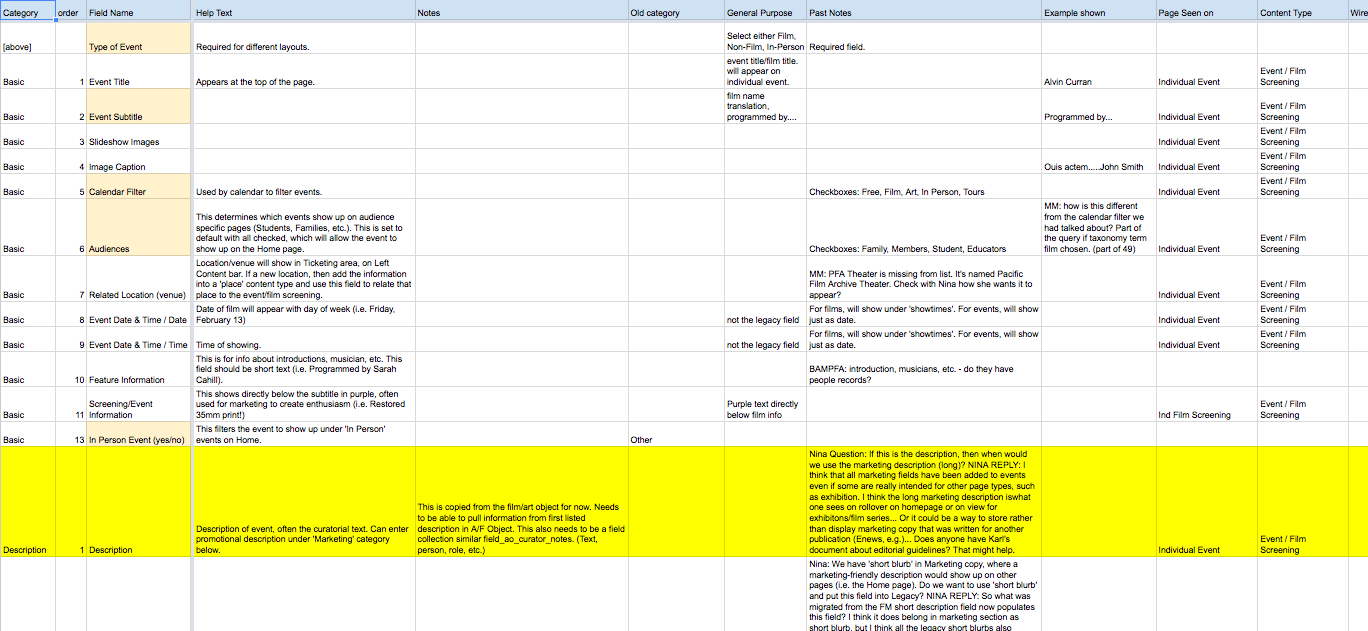Click the 'Feature Information' cell
This screenshot has width=1368, height=631.
coord(138,369)
